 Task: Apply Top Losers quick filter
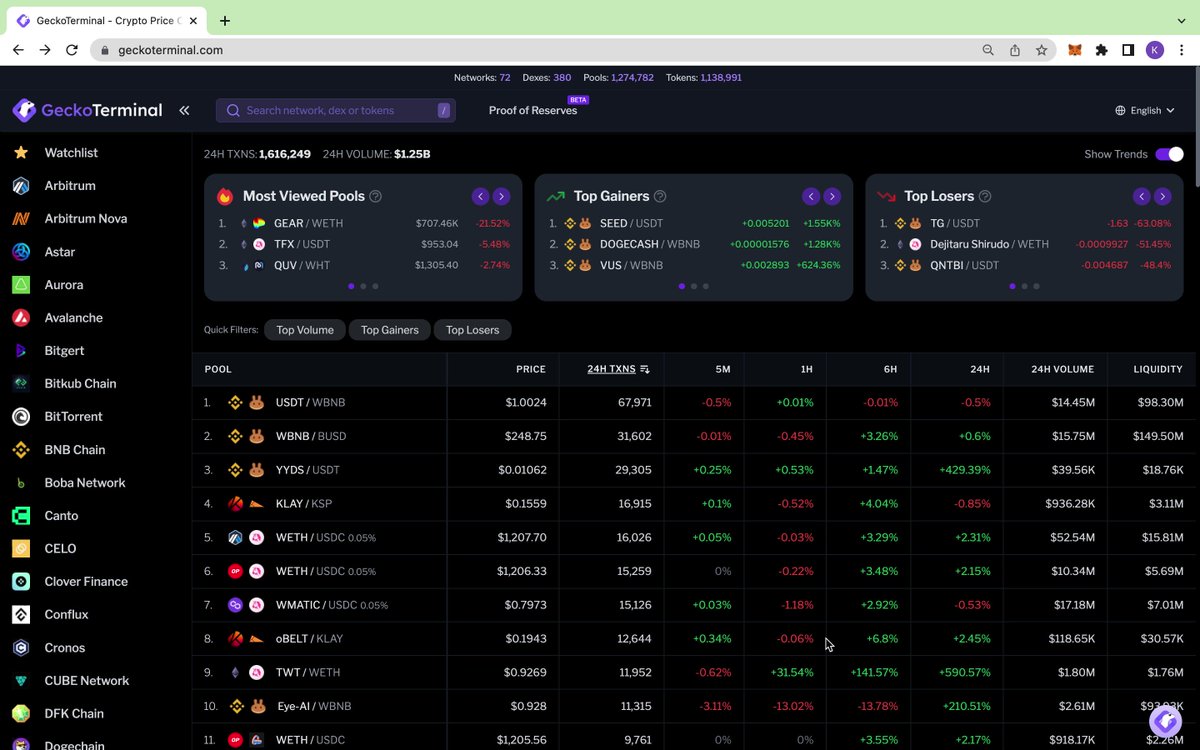472,330
